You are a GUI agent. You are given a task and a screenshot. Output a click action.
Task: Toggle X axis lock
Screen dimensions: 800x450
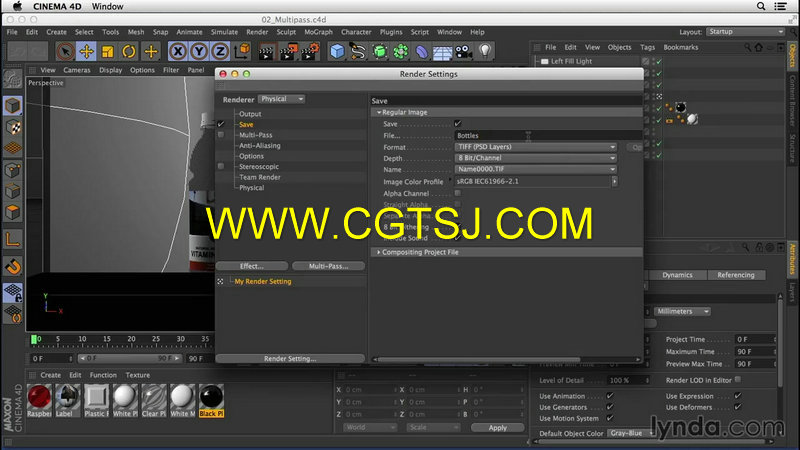pos(178,52)
